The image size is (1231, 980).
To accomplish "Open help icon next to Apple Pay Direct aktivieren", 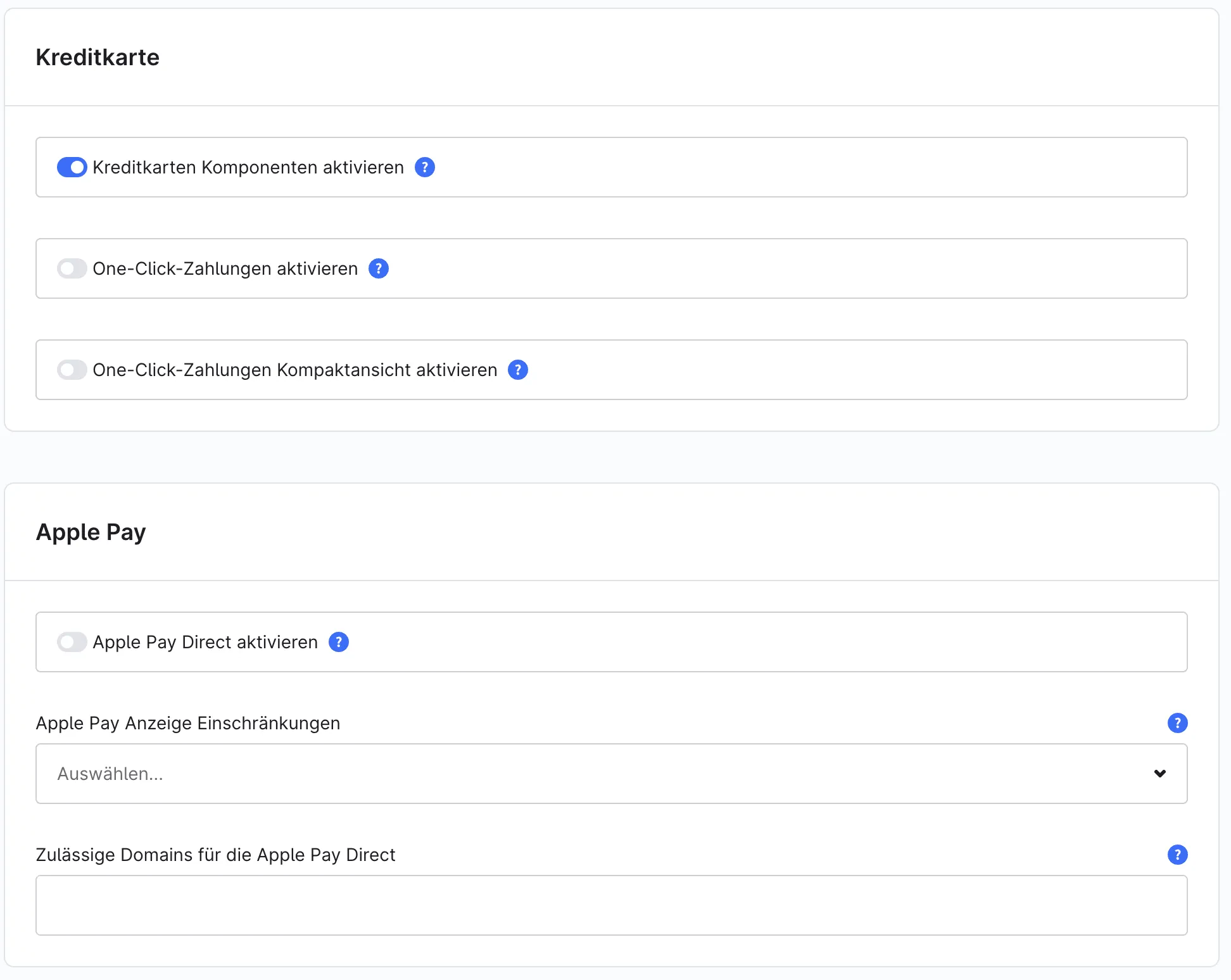I will coord(338,642).
